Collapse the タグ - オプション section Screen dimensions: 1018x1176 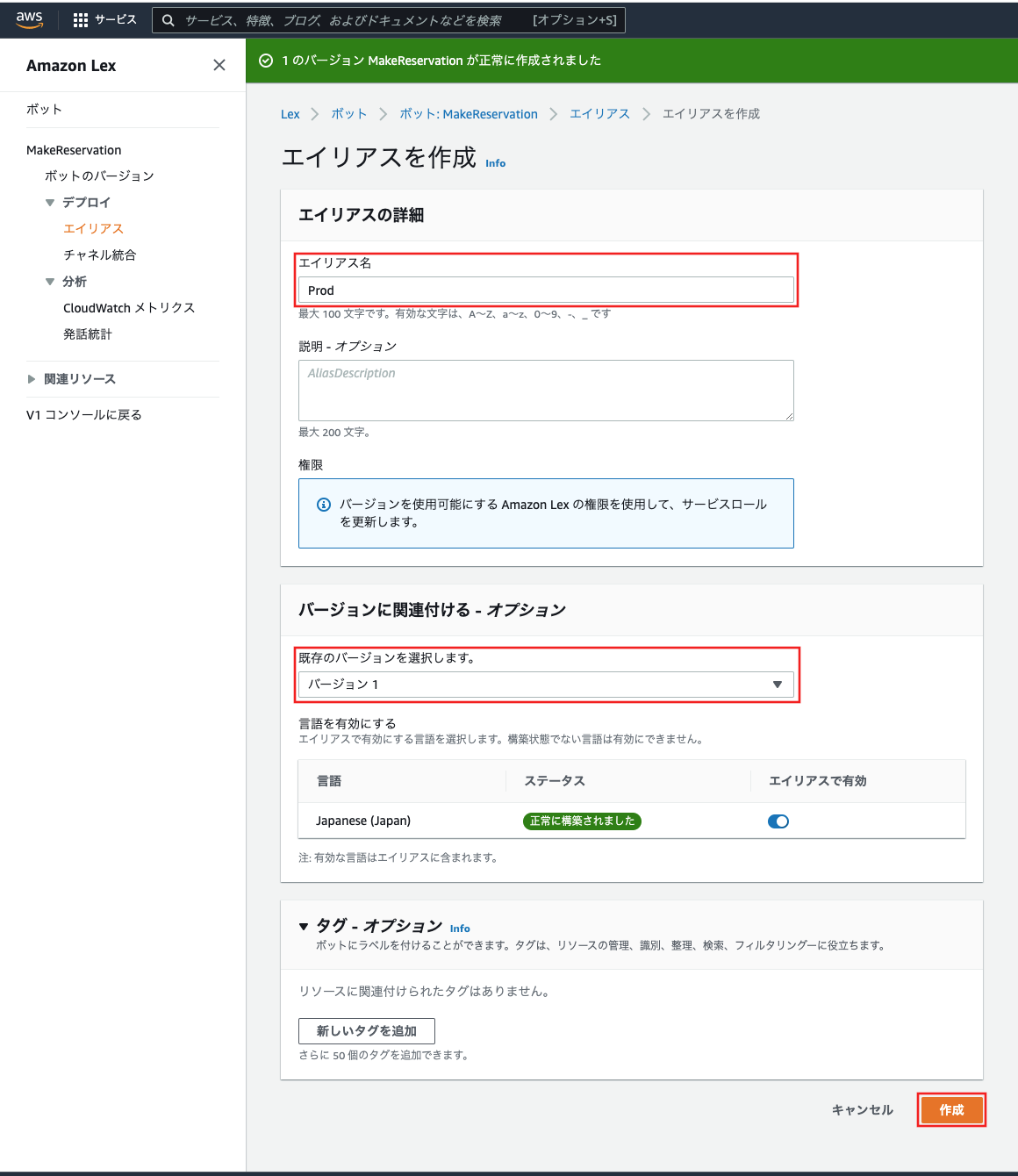[x=304, y=926]
